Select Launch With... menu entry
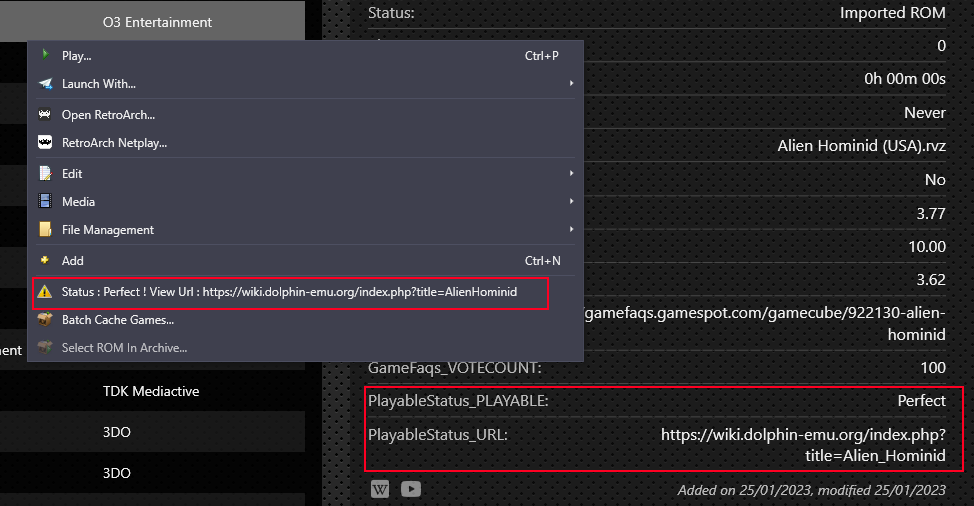This screenshot has height=506, width=974. (x=305, y=83)
